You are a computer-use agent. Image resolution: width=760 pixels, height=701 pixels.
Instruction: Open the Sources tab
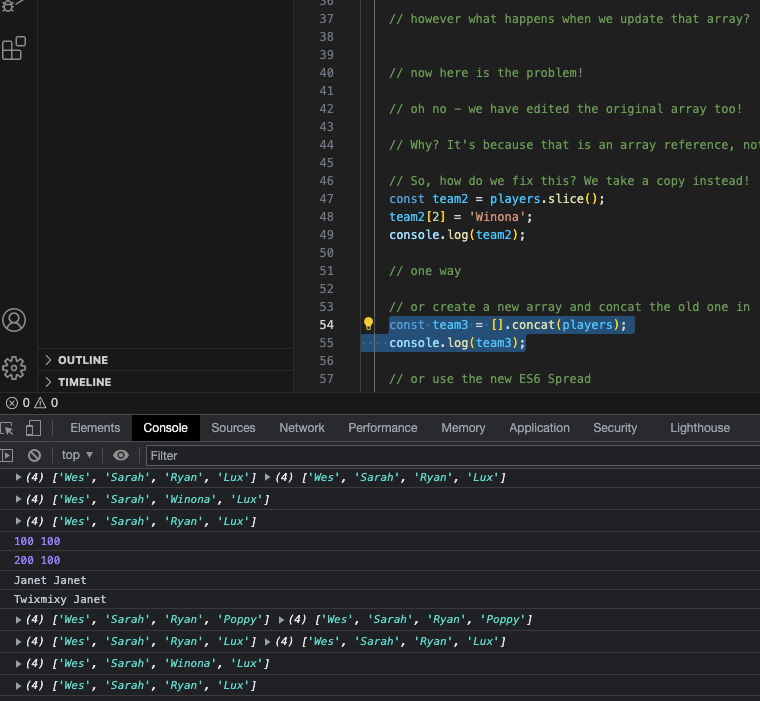tap(233, 428)
